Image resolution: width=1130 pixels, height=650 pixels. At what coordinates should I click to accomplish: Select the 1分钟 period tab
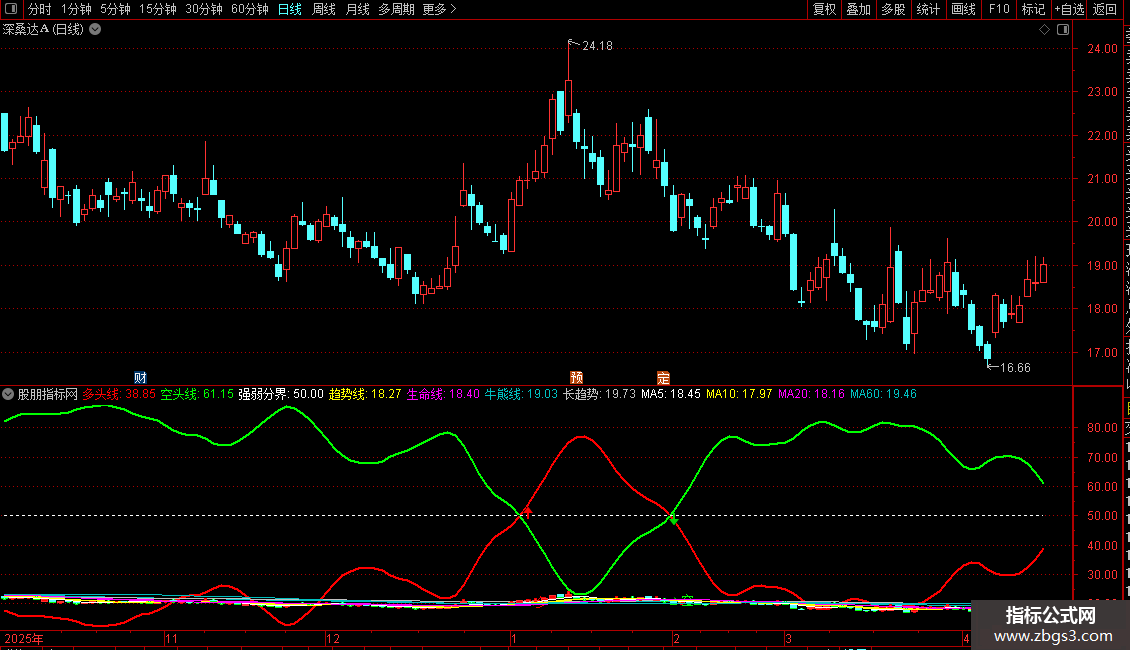tap(76, 9)
